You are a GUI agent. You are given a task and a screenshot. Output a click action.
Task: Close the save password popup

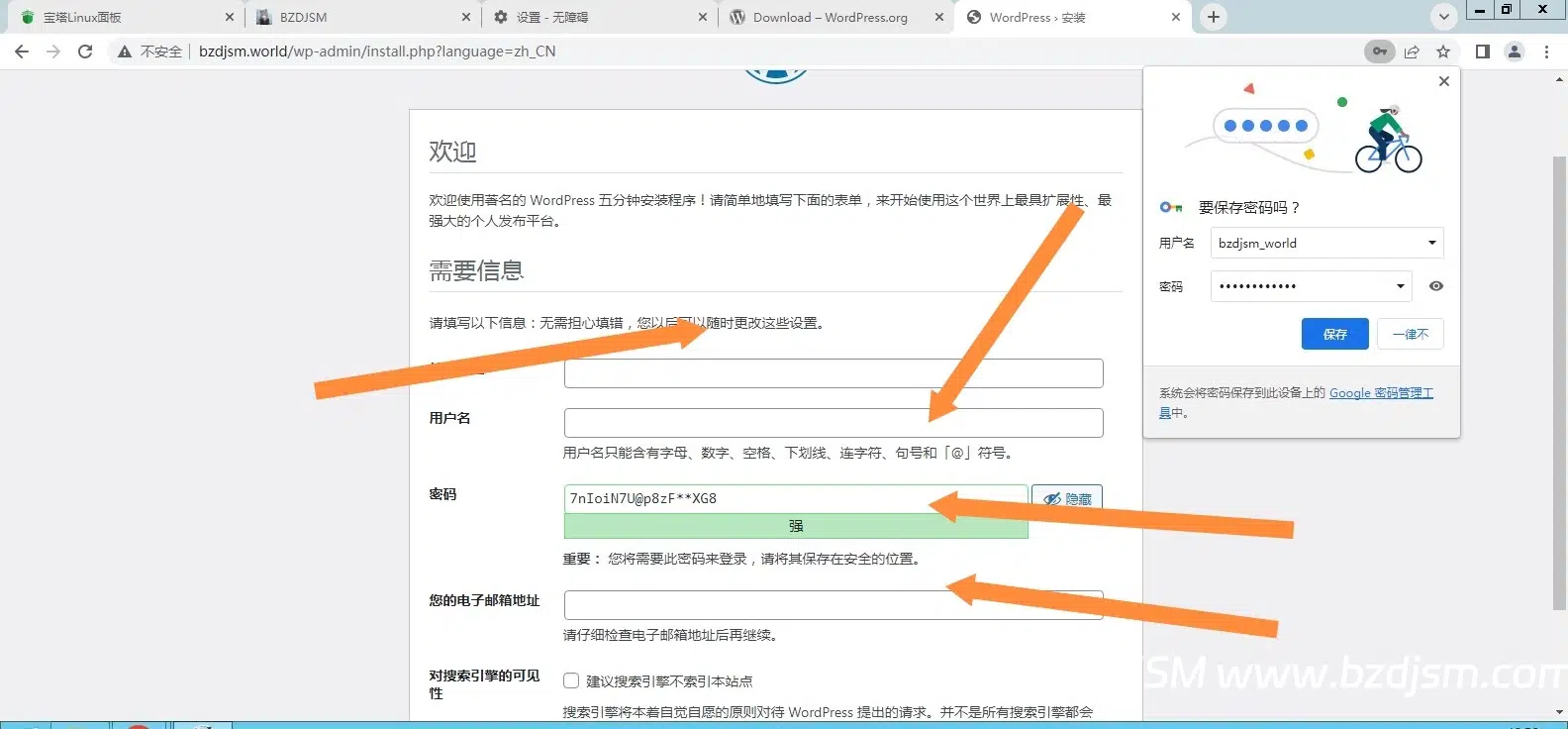pos(1444,81)
